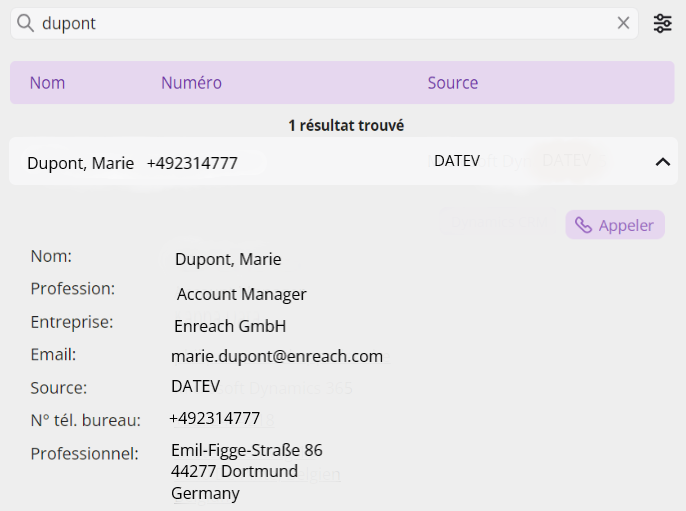Sort results by the Nom column header

pos(47,83)
